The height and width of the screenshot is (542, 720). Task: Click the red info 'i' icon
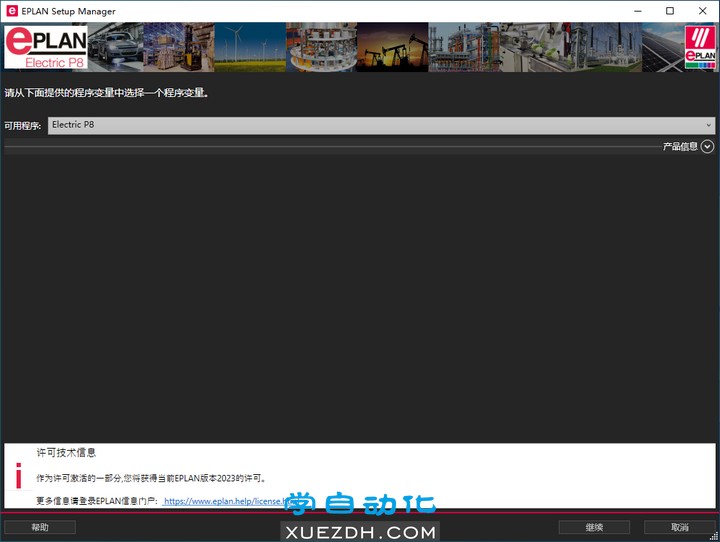18,475
